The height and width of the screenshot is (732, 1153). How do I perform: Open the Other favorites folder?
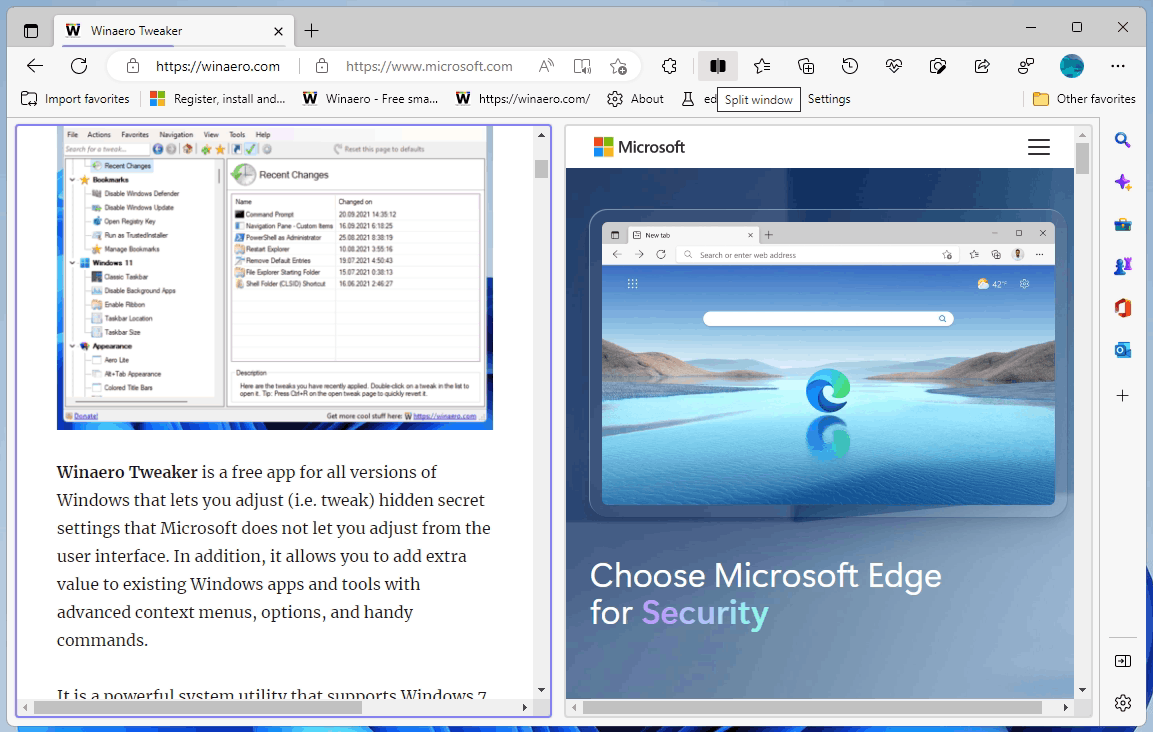tap(1084, 99)
